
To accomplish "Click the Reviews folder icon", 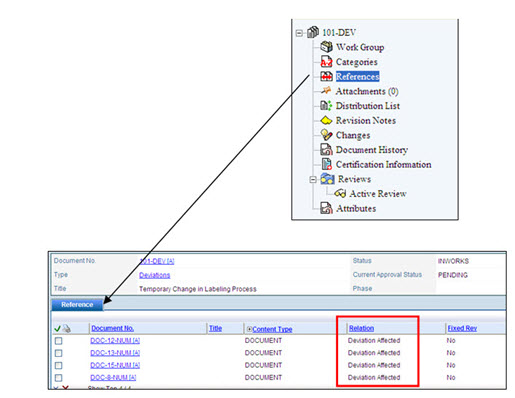I will coord(327,179).
